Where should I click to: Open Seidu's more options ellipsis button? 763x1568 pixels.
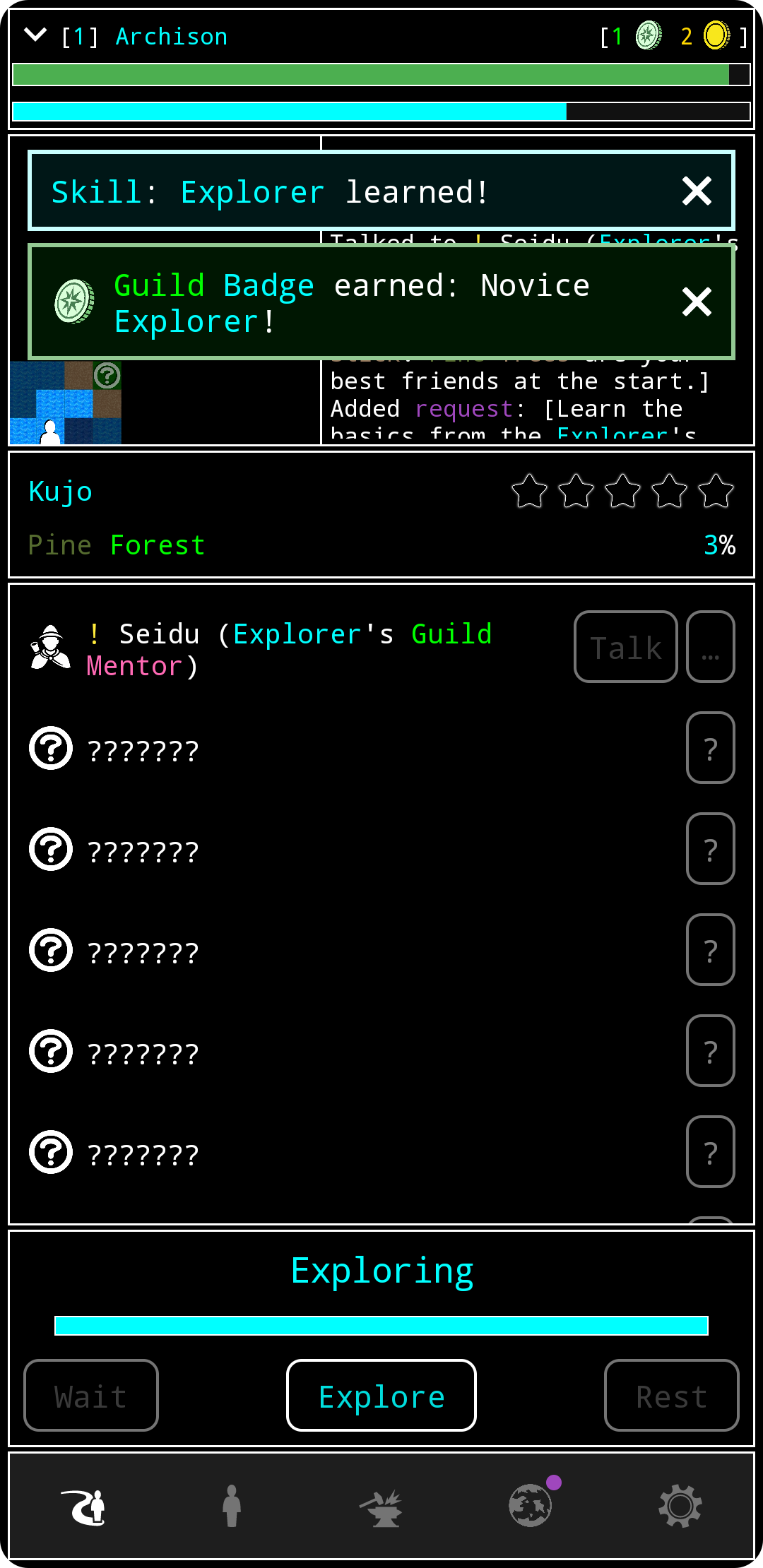click(x=711, y=646)
